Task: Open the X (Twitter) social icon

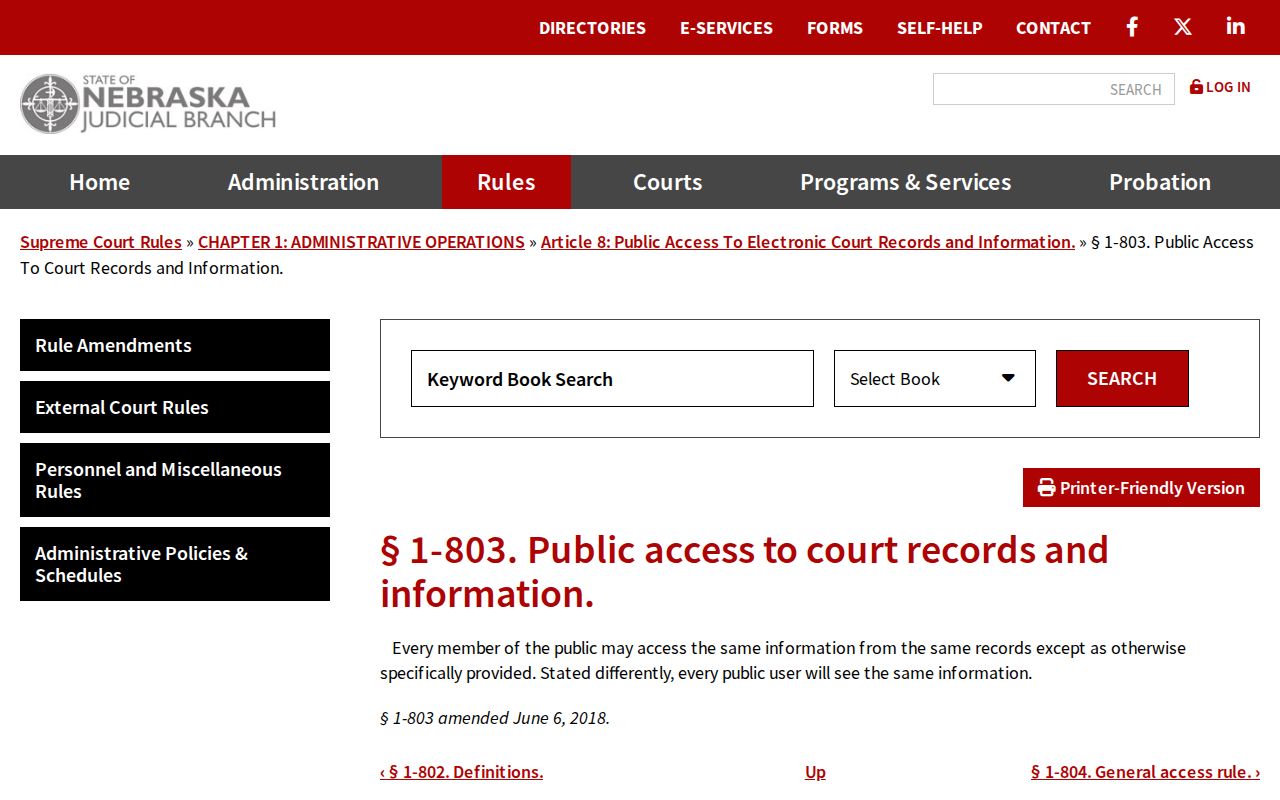Action: (1183, 27)
